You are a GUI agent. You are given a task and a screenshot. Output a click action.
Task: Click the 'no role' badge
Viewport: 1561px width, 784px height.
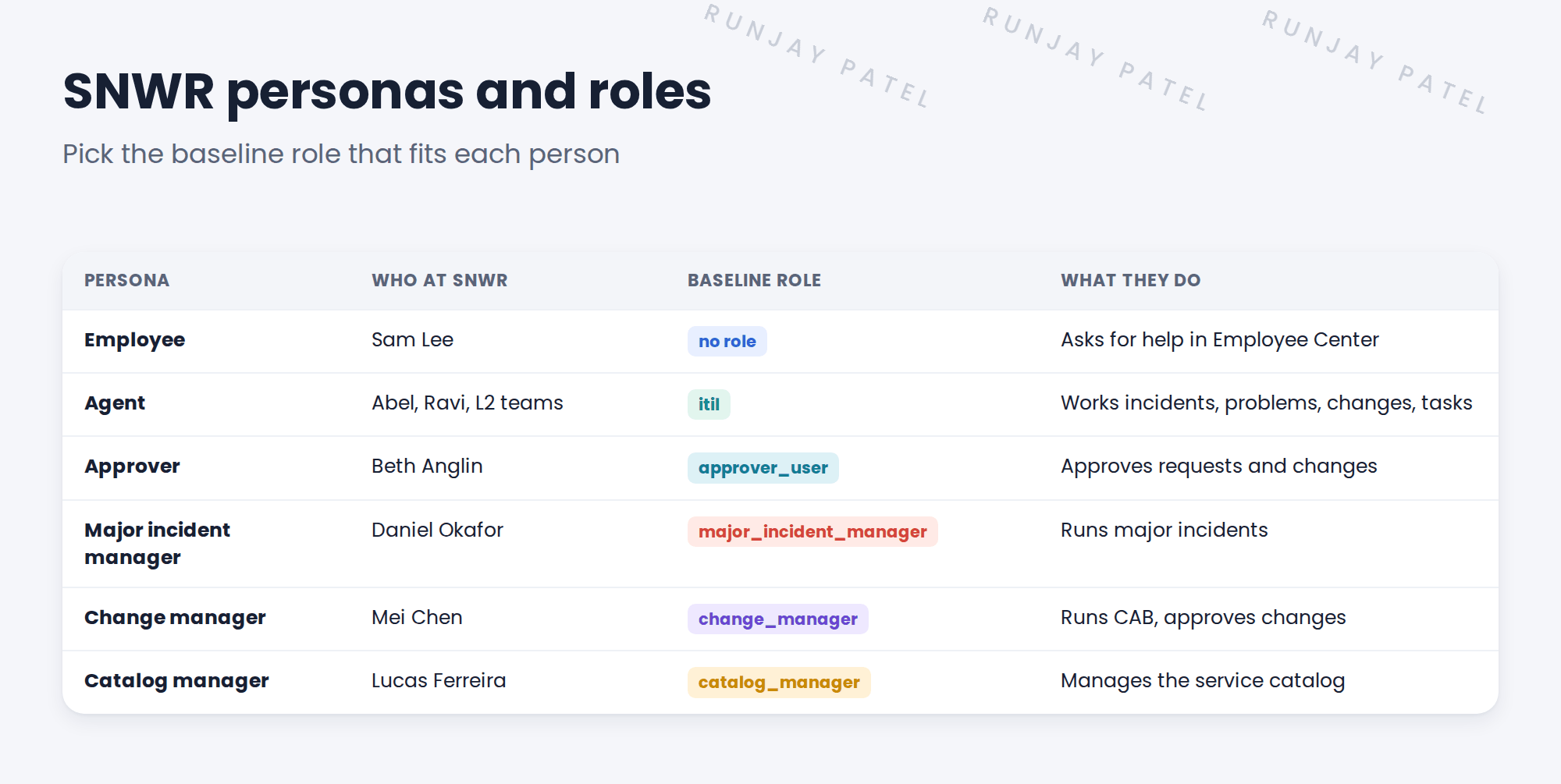pyautogui.click(x=727, y=341)
